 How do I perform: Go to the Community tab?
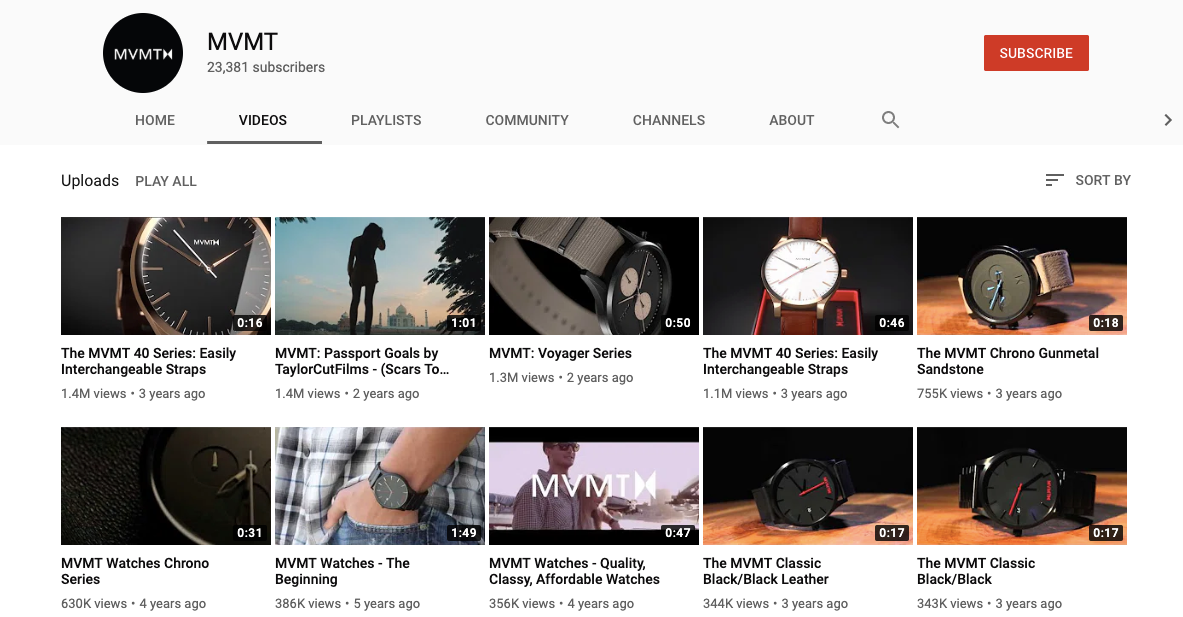pos(527,120)
